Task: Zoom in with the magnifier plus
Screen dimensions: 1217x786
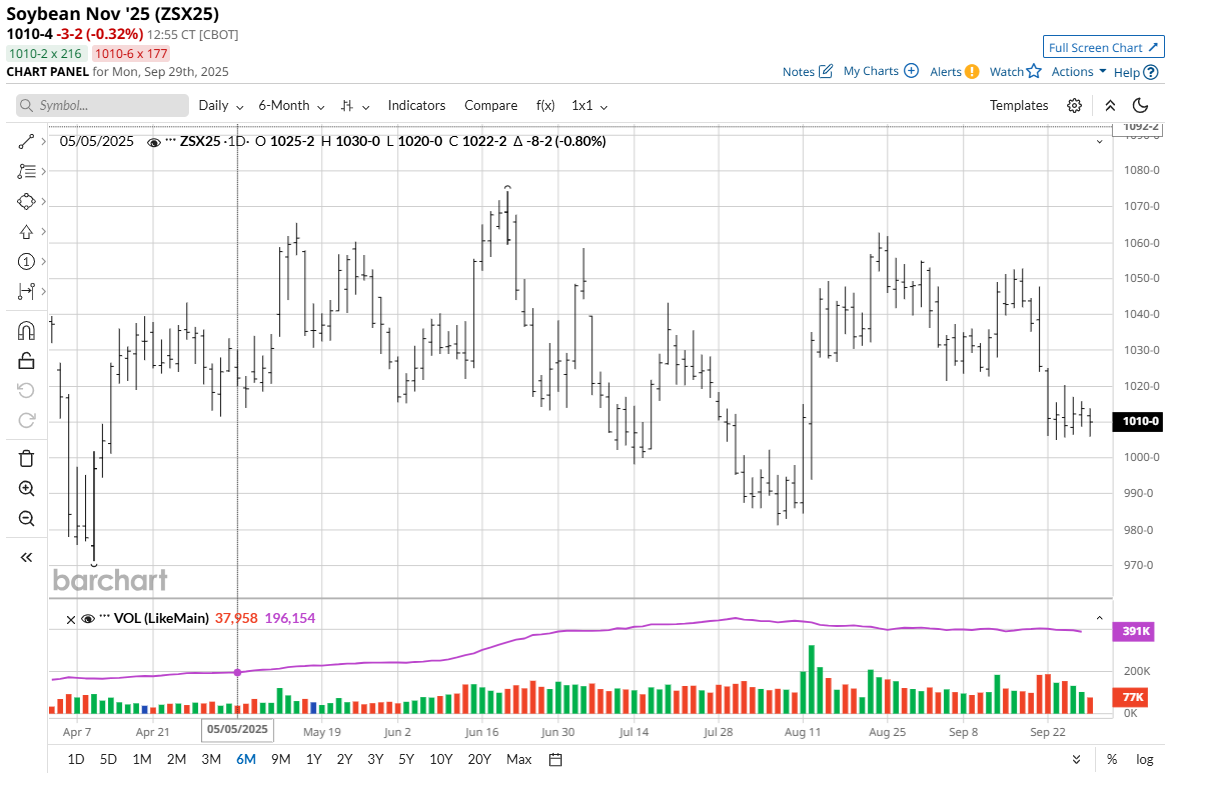Action: 26,489
